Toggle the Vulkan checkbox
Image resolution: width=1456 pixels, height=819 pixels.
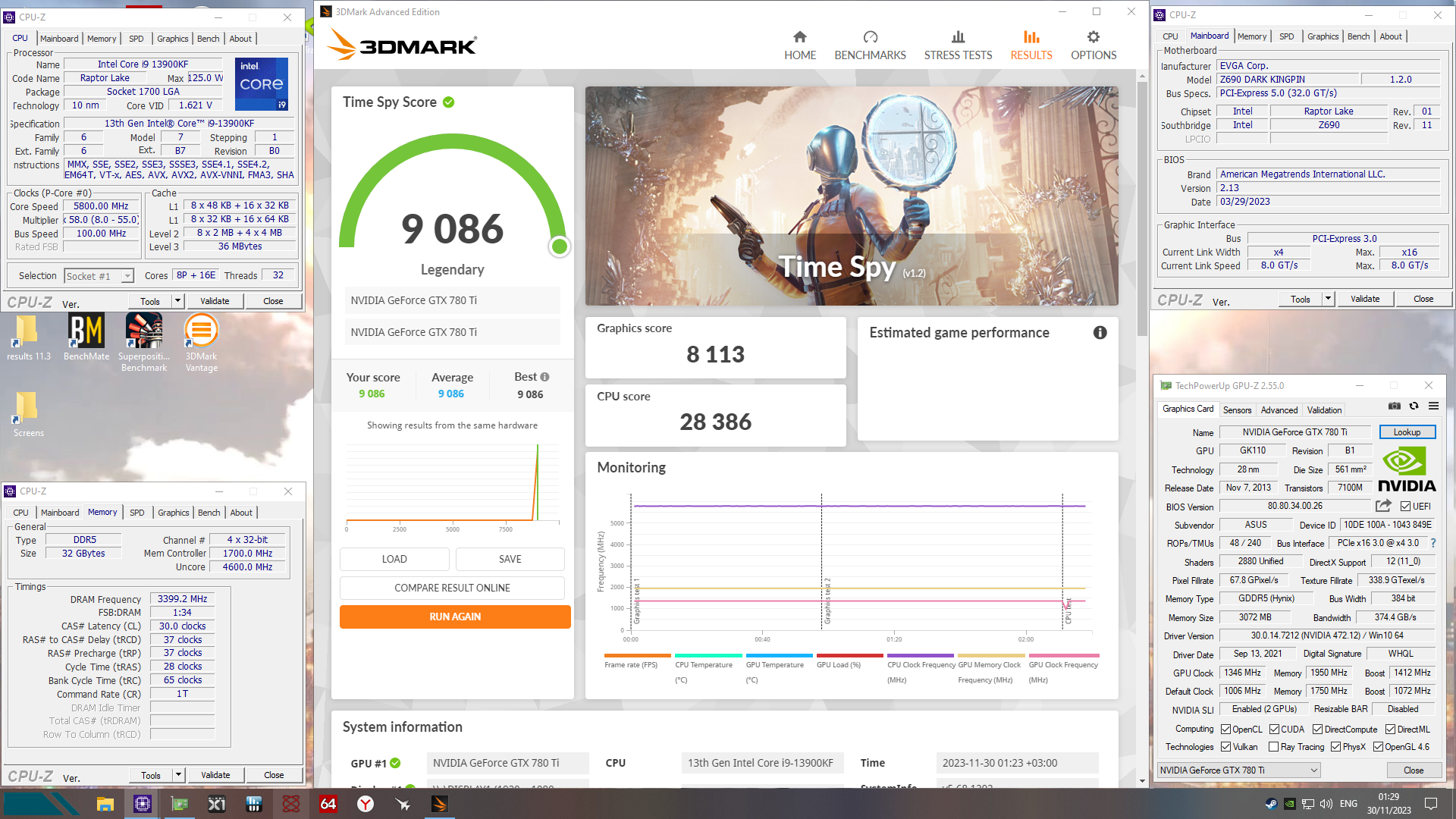pyautogui.click(x=1225, y=747)
